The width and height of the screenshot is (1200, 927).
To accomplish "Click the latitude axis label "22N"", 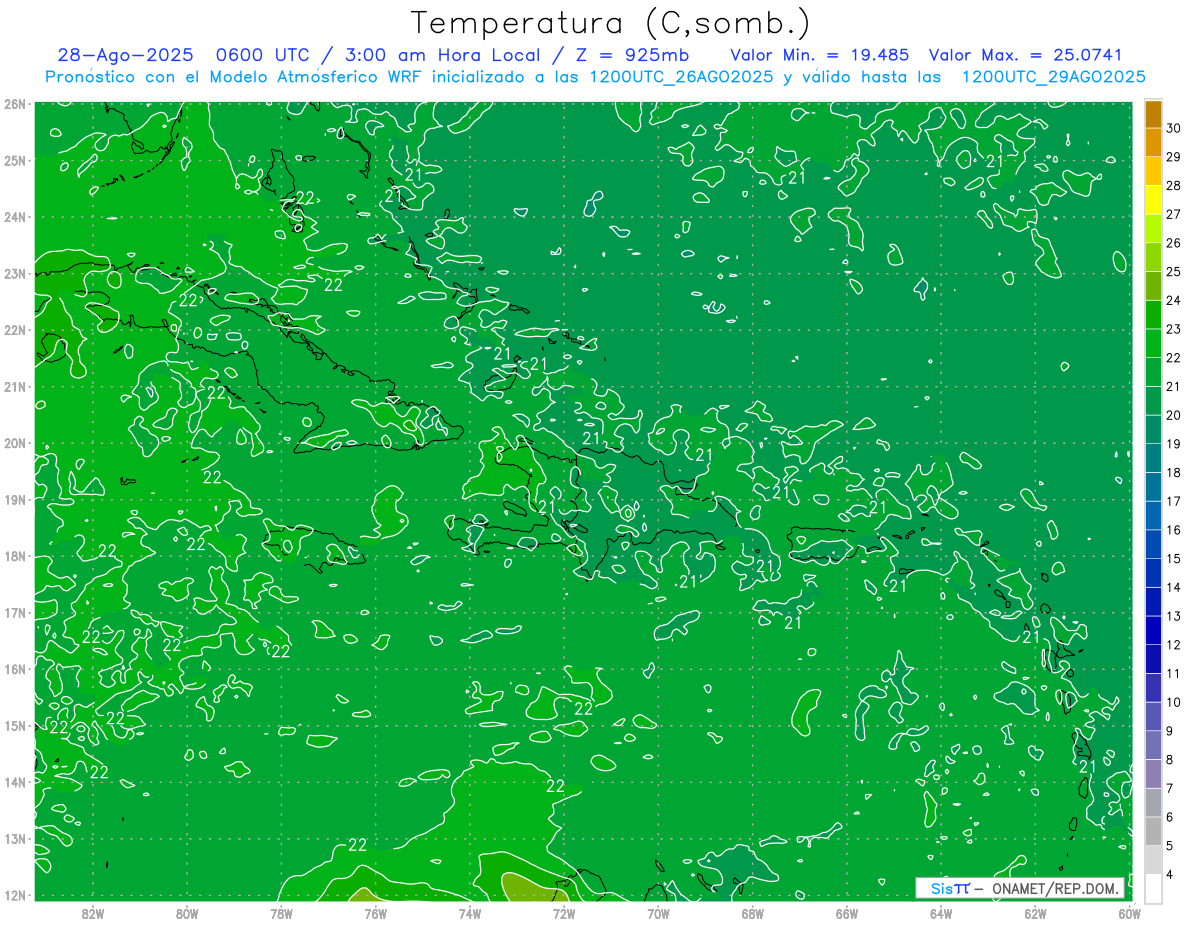I will (x=14, y=330).
